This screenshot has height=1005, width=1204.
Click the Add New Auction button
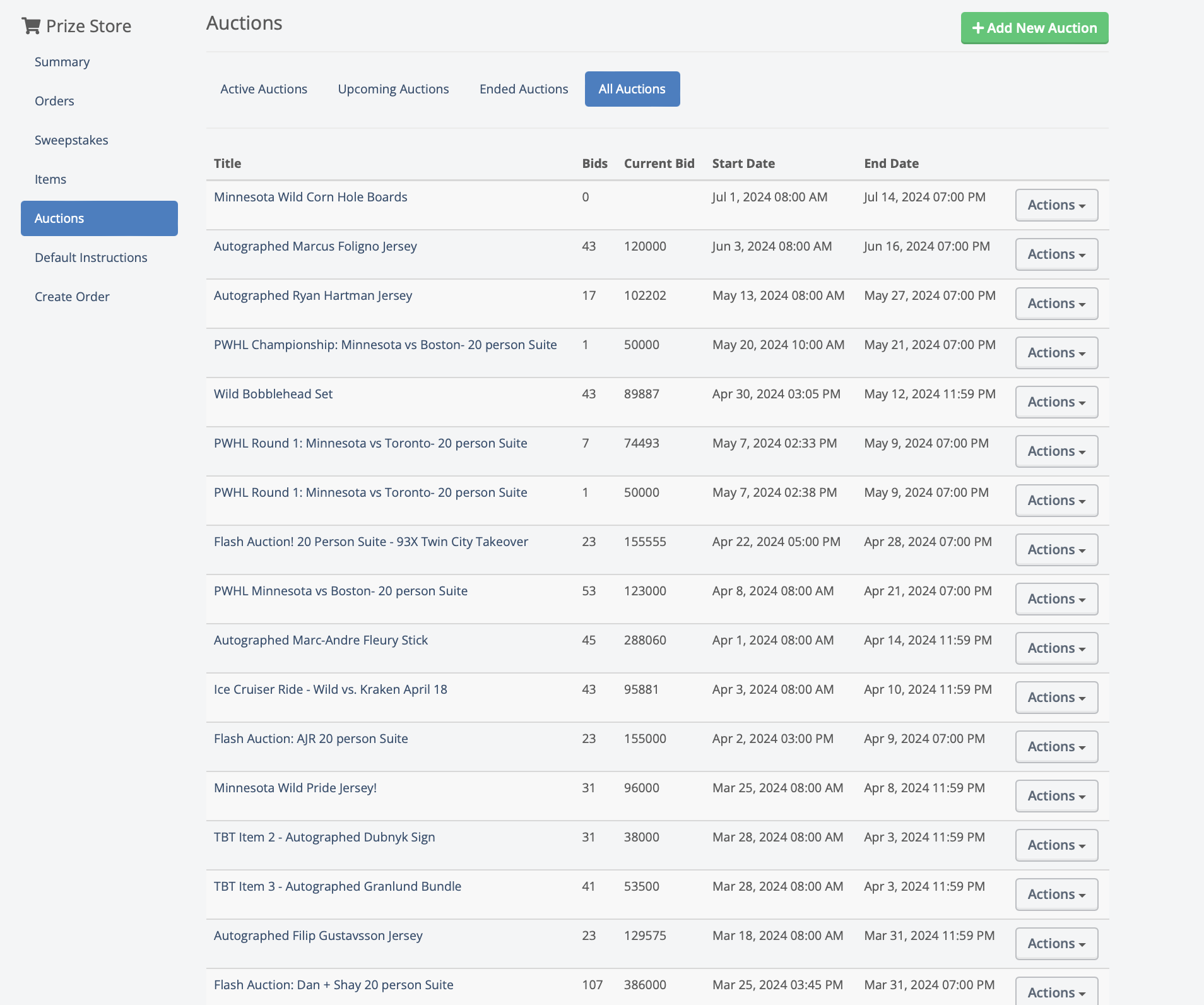click(1034, 28)
